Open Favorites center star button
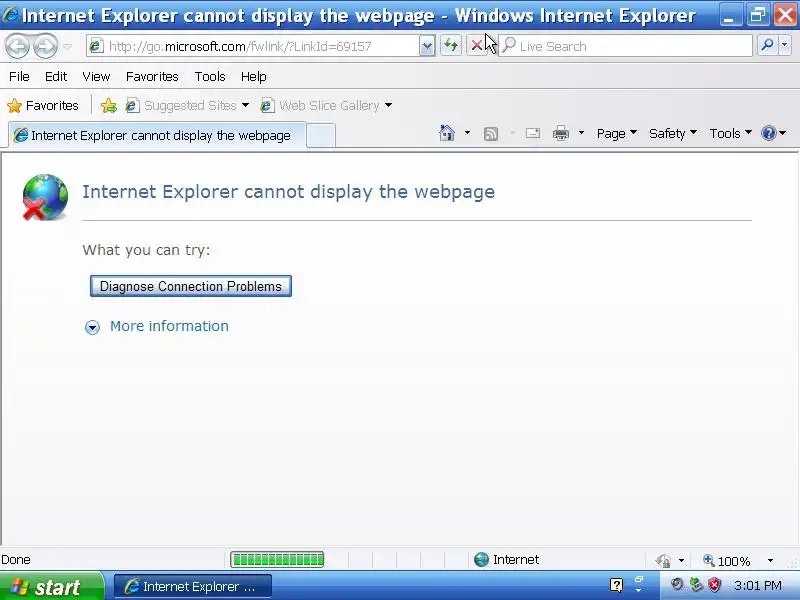The image size is (800, 600). tap(43, 106)
